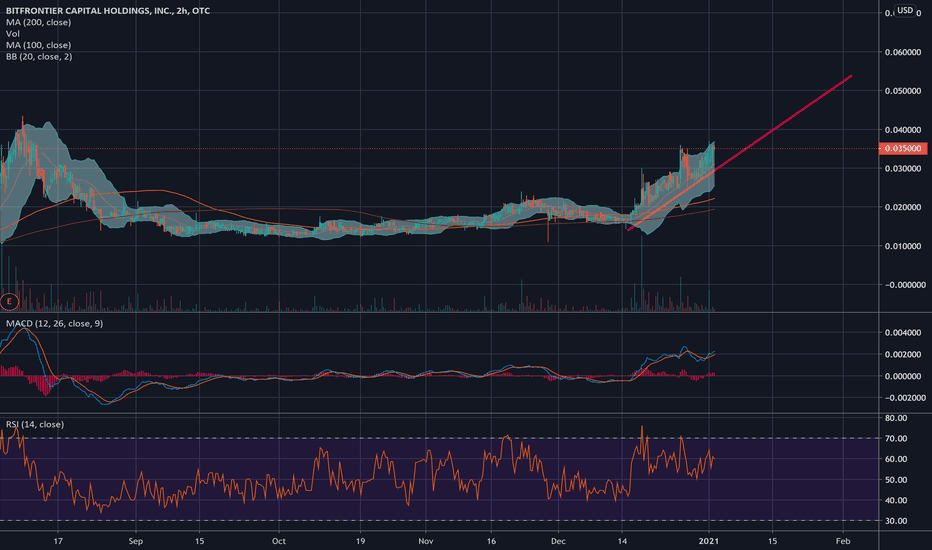The height and width of the screenshot is (550, 932).
Task: Click the RSI 30.00 scale label
Action: click(x=896, y=521)
